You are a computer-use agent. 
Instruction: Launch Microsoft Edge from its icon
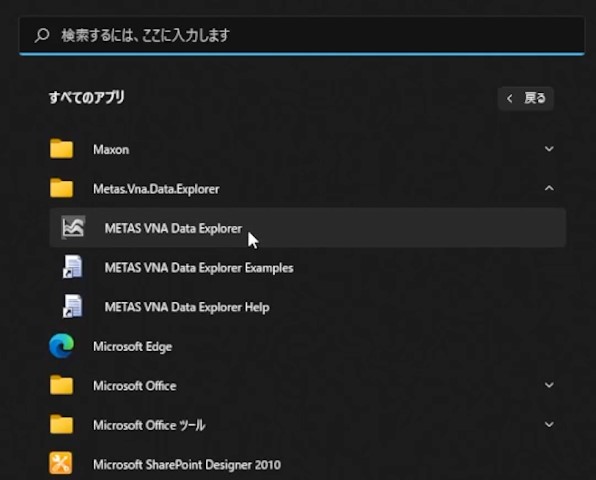point(62,346)
